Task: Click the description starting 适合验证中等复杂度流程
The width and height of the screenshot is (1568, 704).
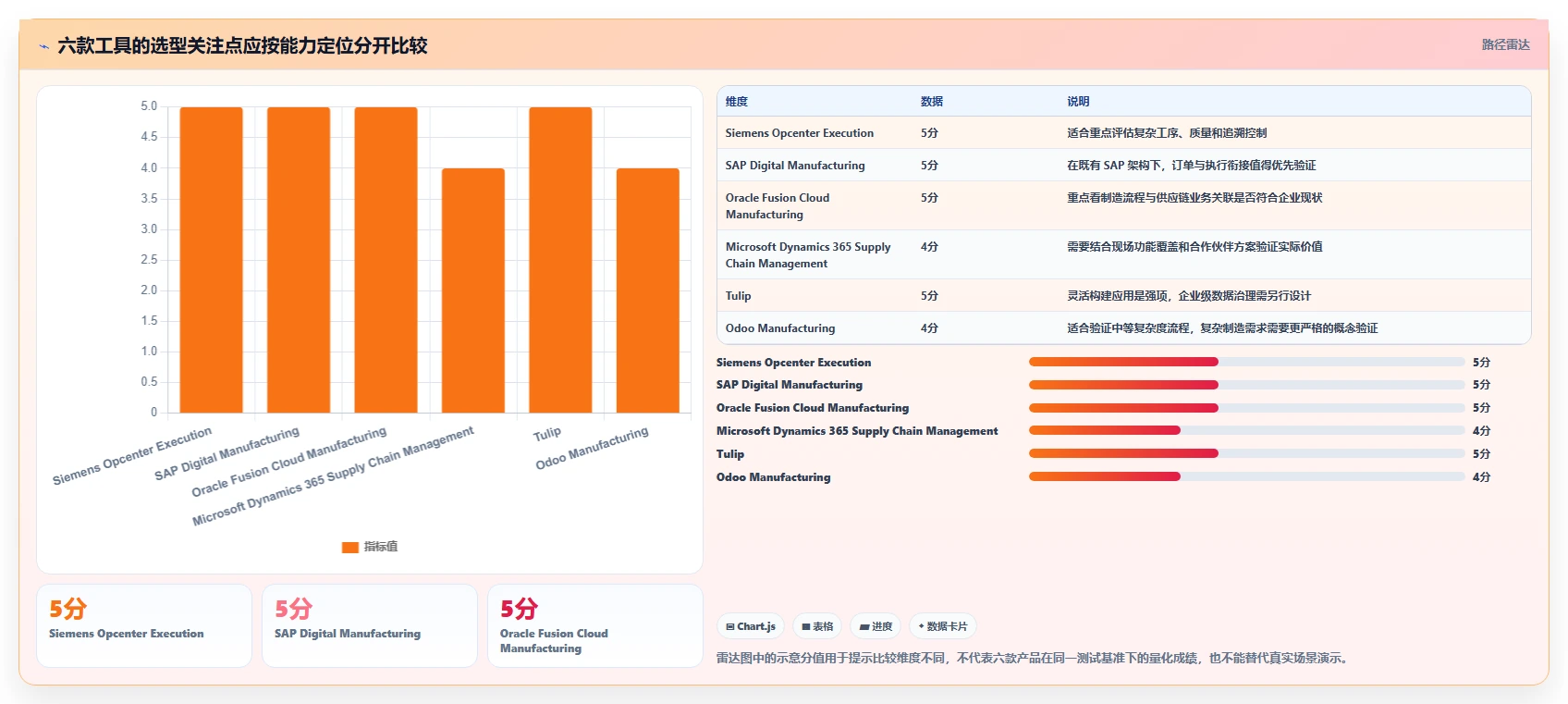Action: (x=1222, y=328)
